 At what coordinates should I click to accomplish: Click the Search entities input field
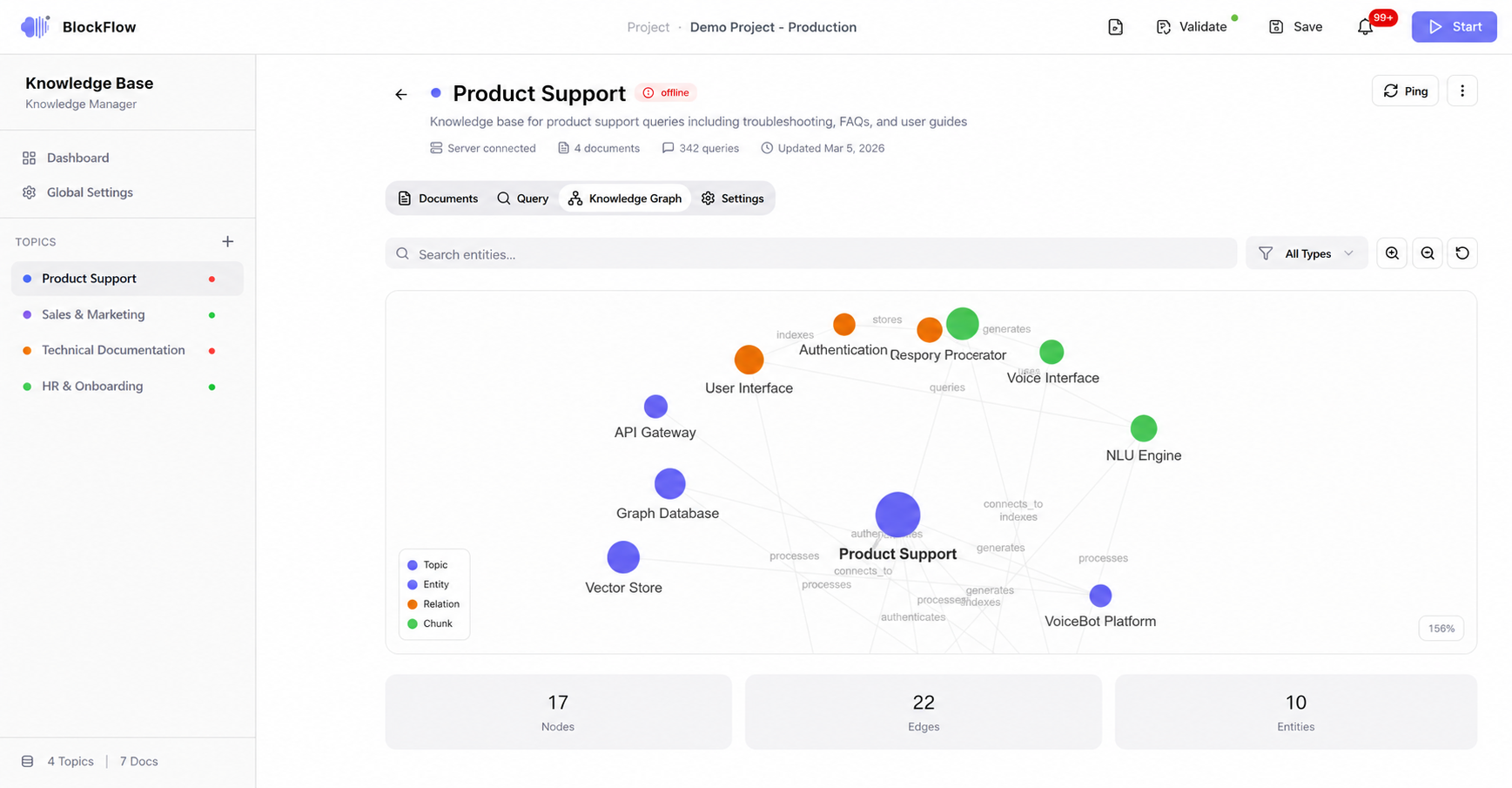810,253
